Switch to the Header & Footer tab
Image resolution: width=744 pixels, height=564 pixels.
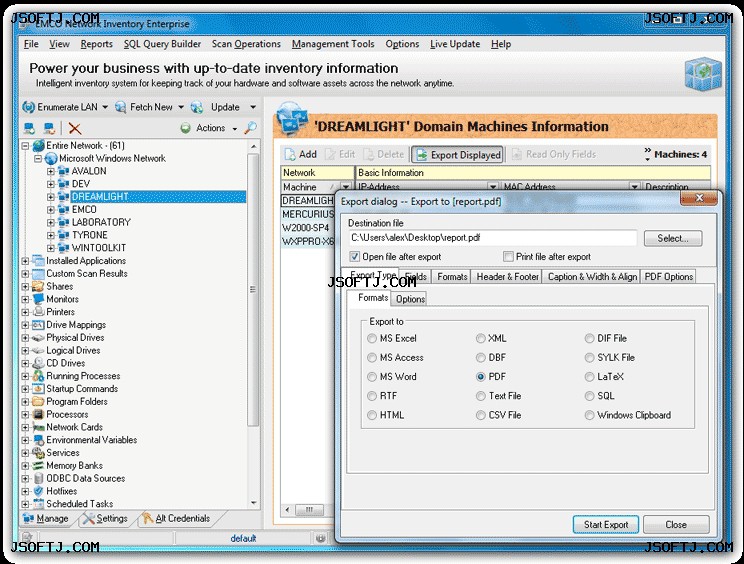pyautogui.click(x=507, y=277)
